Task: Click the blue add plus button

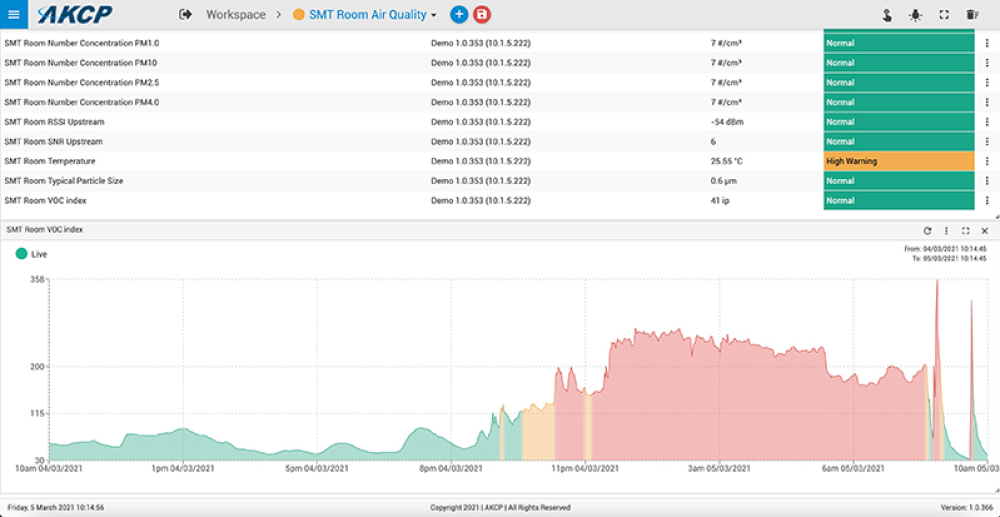Action: click(x=459, y=15)
